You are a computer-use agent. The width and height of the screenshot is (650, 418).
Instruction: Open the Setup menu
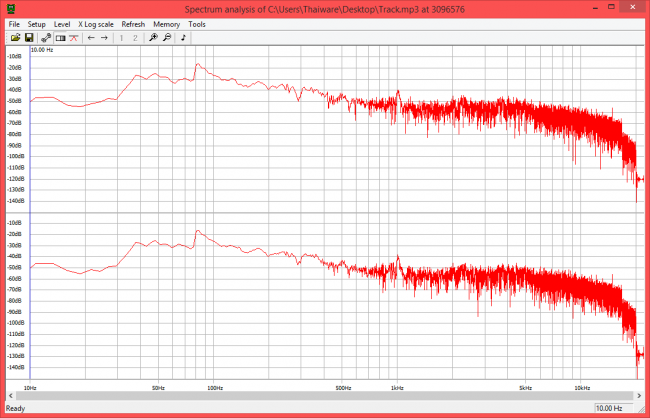click(36, 24)
